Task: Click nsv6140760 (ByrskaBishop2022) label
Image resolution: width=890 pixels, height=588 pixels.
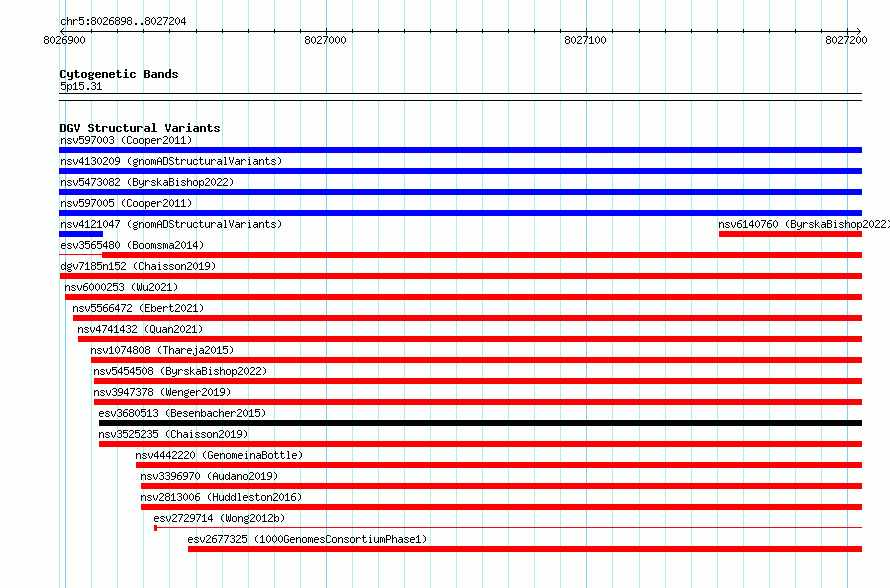Action: coord(804,224)
